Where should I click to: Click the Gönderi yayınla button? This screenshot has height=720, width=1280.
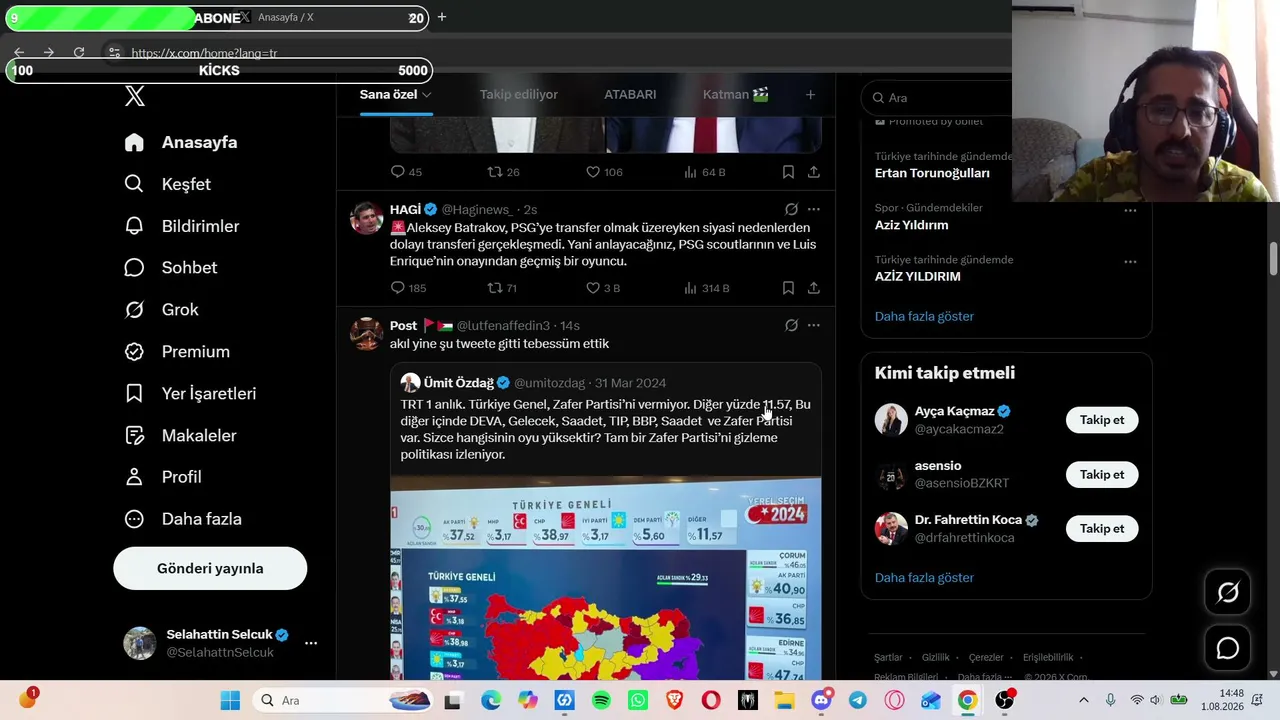coord(210,568)
